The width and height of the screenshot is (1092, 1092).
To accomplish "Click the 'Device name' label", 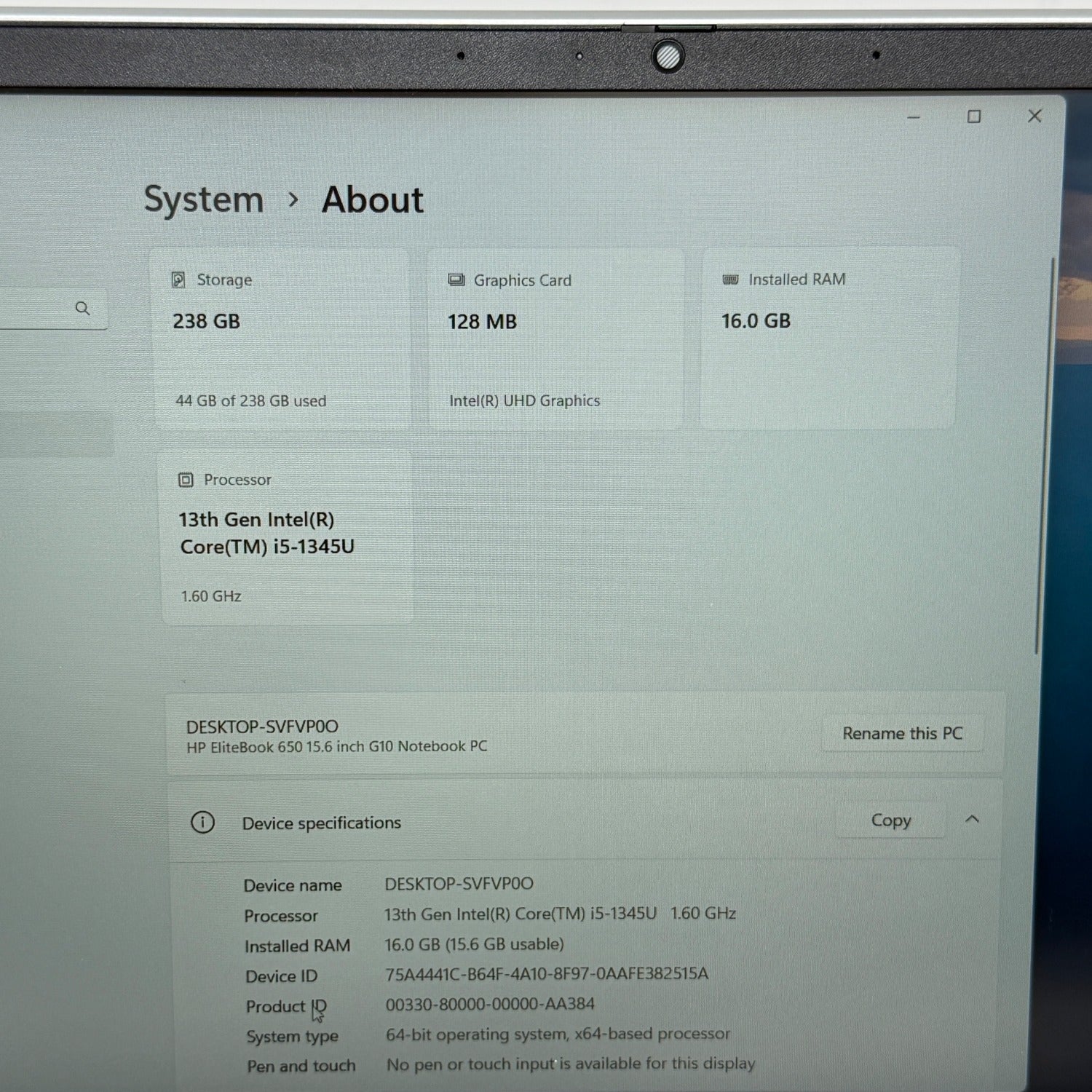I will pyautogui.click(x=293, y=885).
